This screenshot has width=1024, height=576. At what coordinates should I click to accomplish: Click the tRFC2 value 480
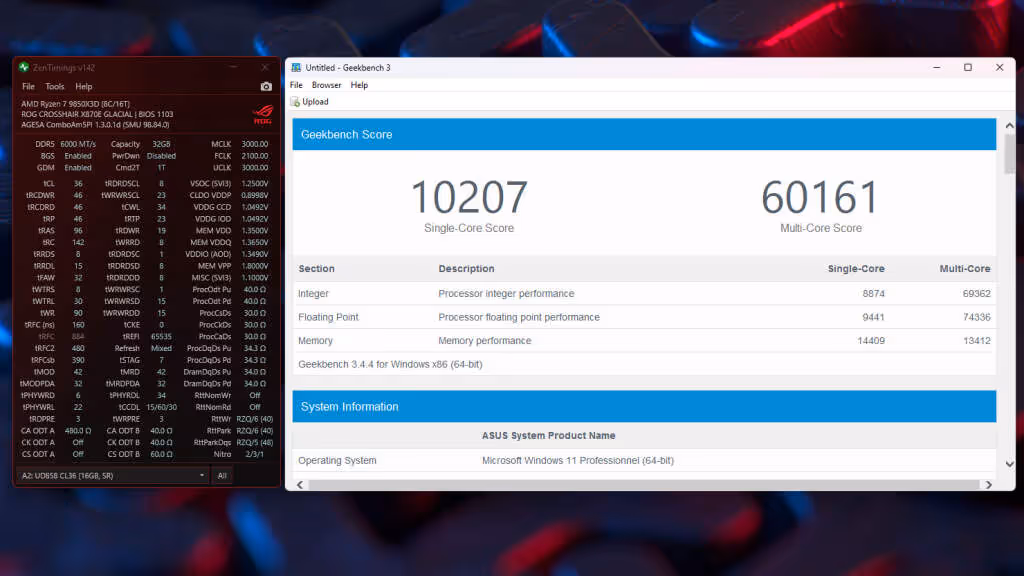(x=78, y=348)
